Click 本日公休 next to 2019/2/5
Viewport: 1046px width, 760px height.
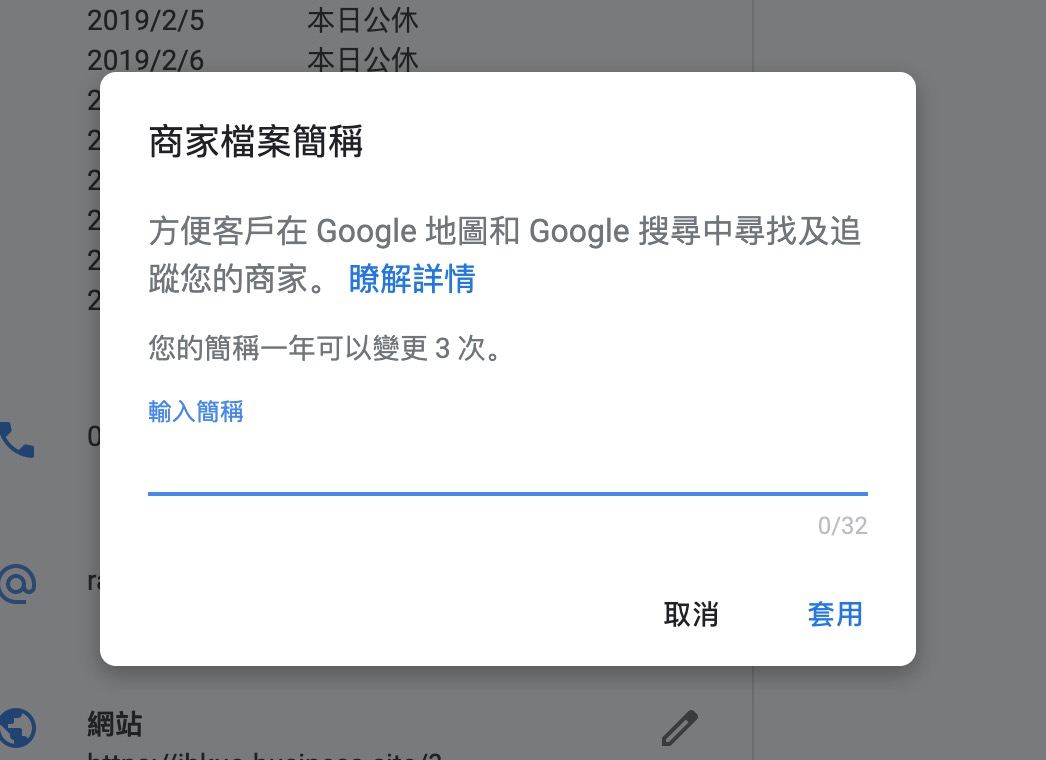362,20
